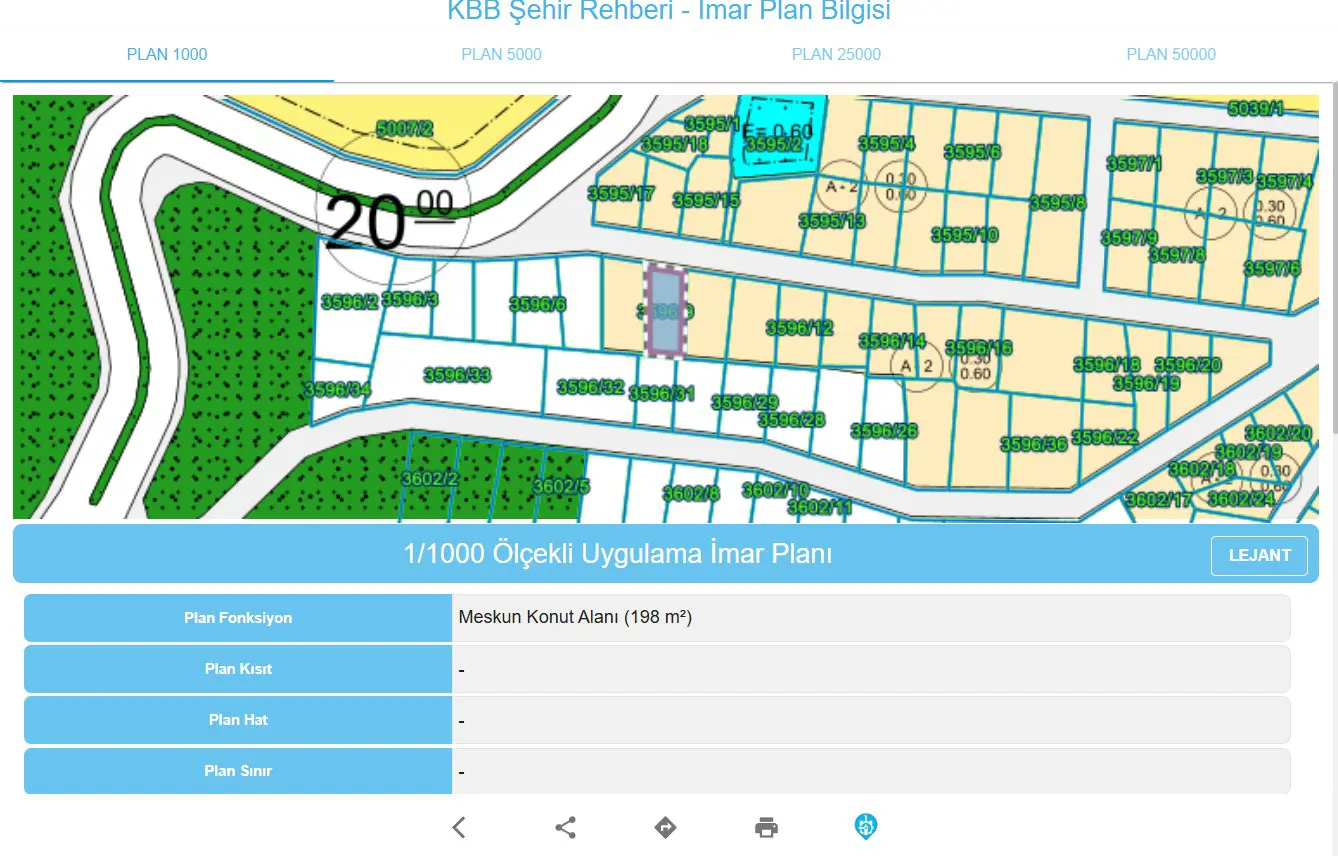Click the Meskun Konut Alanı (198 m²) value
This screenshot has height=856, width=1338.
[575, 618]
